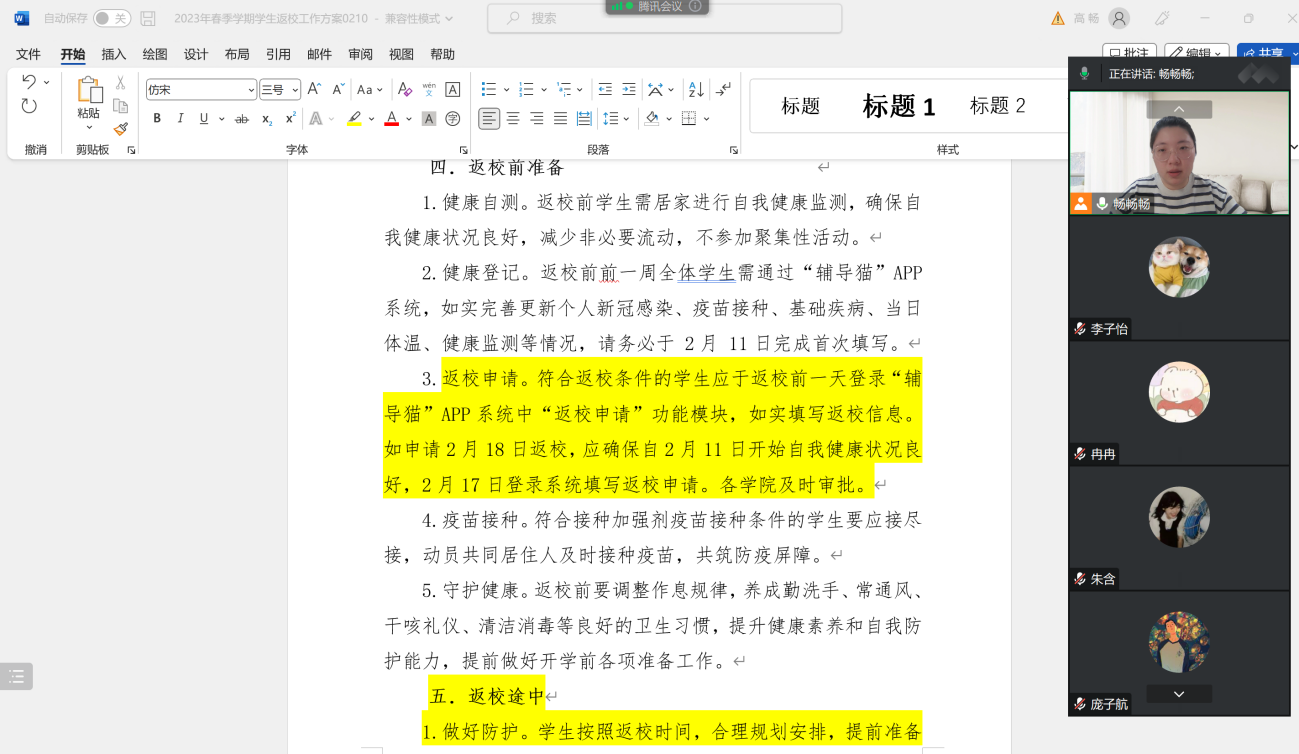Open the font size dropdown showing 三号
Screen dimensions: 1299x754
295,90
